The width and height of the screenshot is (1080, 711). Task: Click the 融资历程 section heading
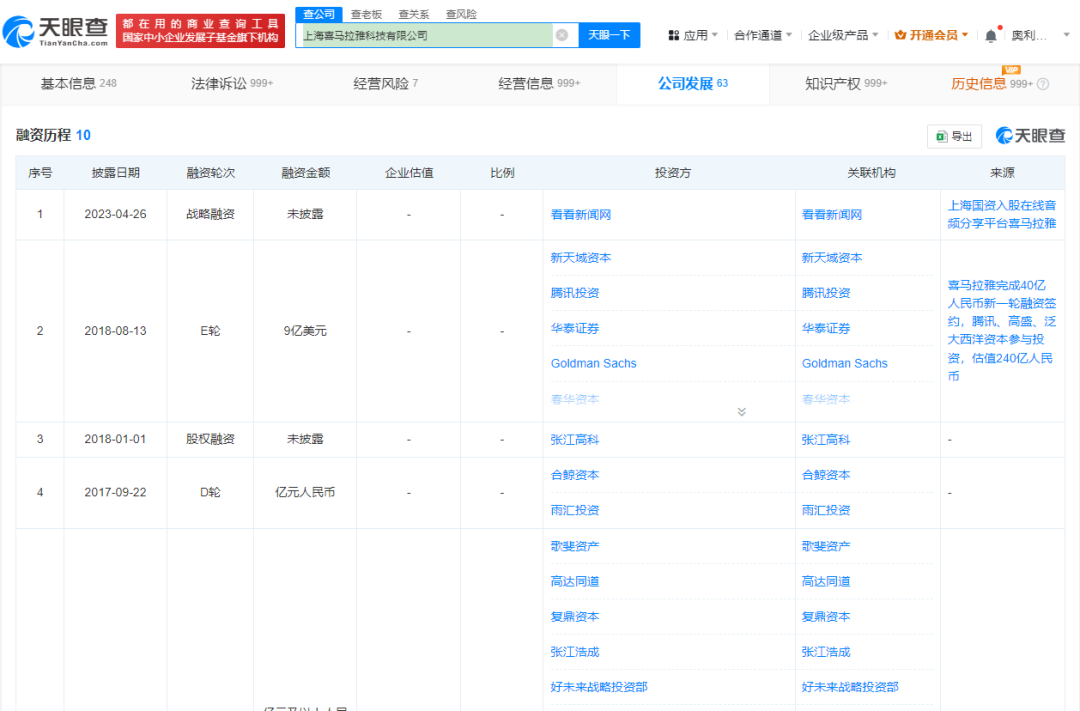pos(53,135)
